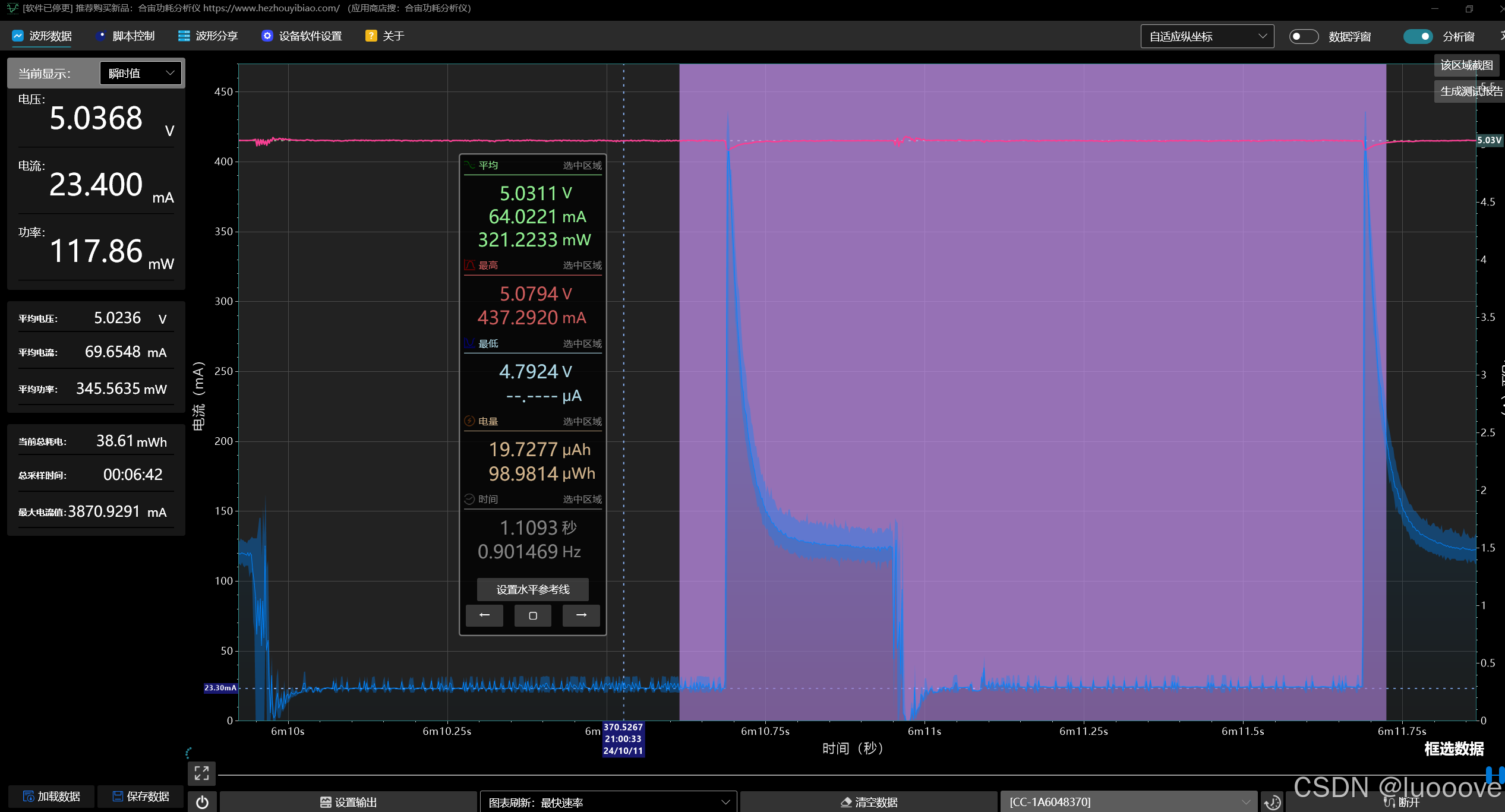Image resolution: width=1505 pixels, height=812 pixels.
Task: Click the square reset button in analysis window
Action: 533,615
